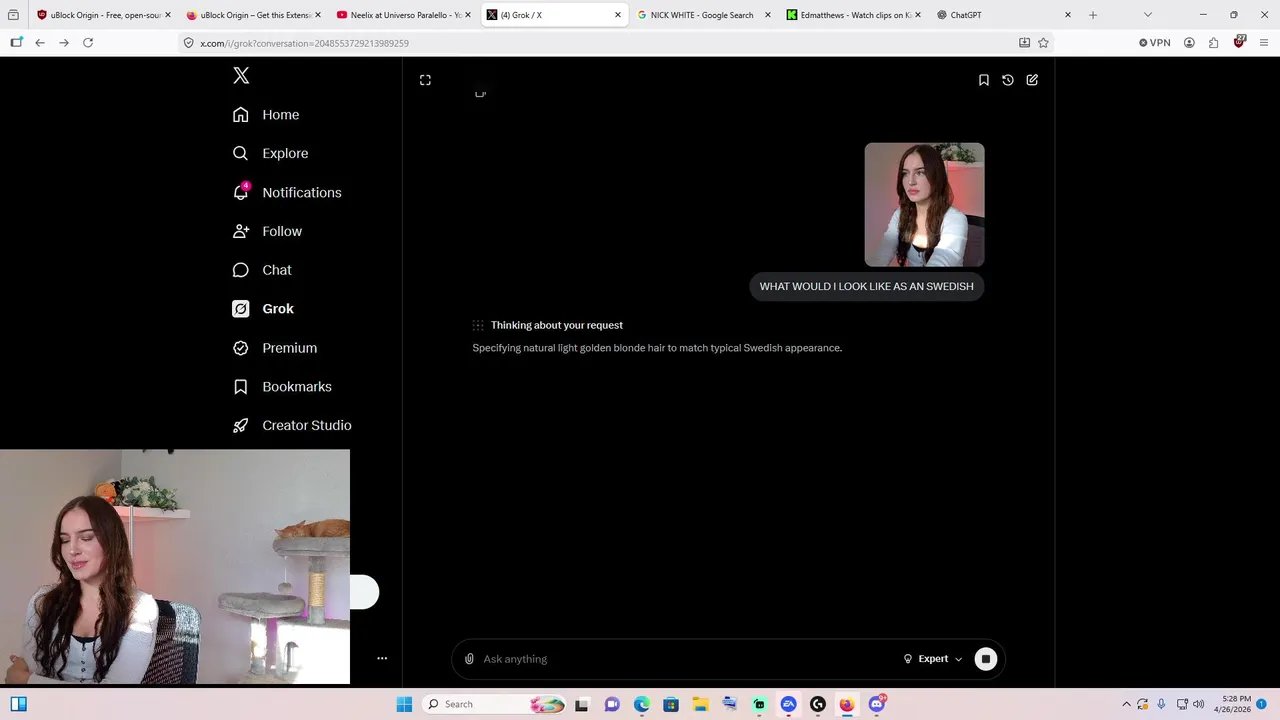Reload the current page
1280x720 pixels.
[88, 43]
